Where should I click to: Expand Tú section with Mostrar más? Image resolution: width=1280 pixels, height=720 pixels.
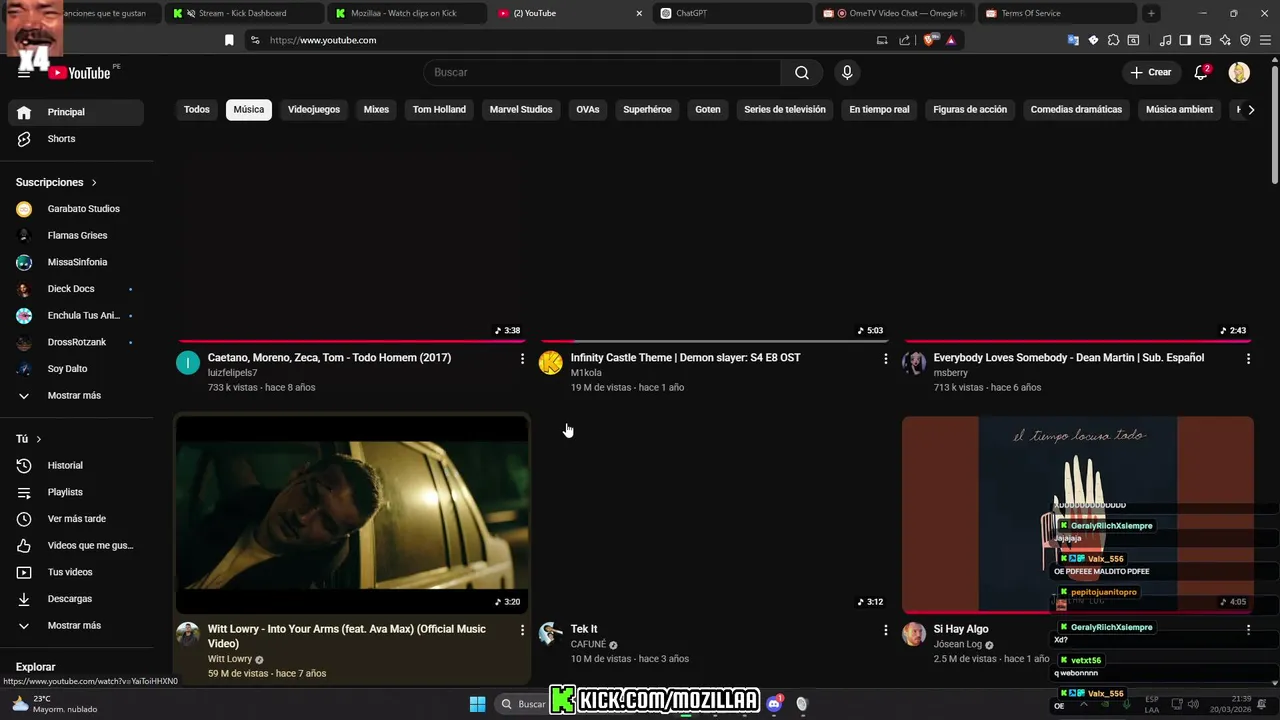76,625
